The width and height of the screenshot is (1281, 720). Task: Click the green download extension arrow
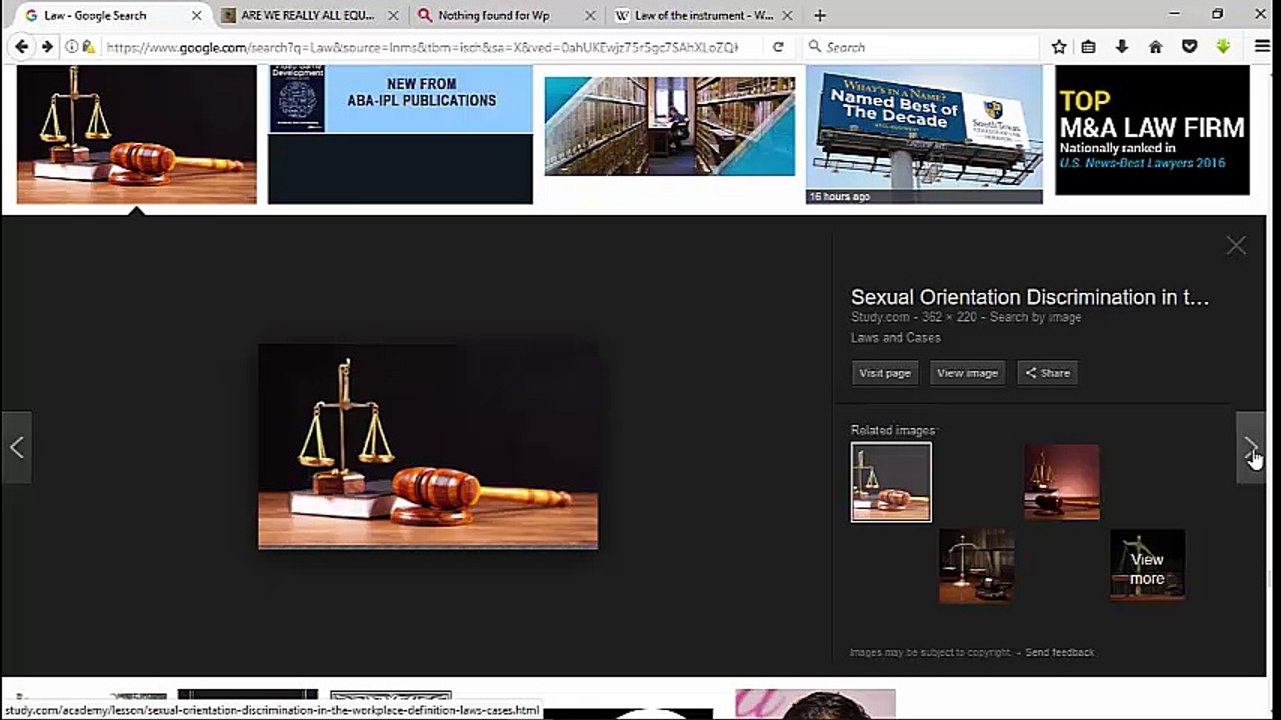click(x=1223, y=47)
